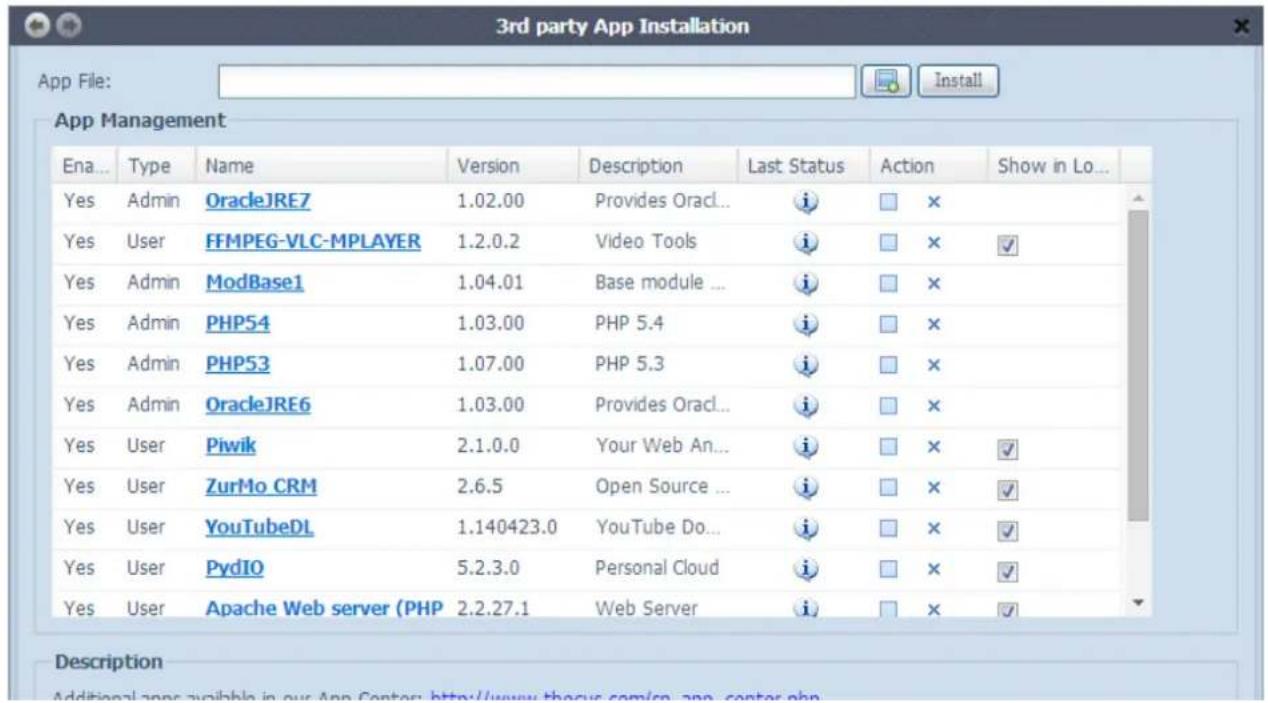The image size is (1268, 703).
Task: Click the scroll down arrow of the app list
Action: click(x=1138, y=602)
